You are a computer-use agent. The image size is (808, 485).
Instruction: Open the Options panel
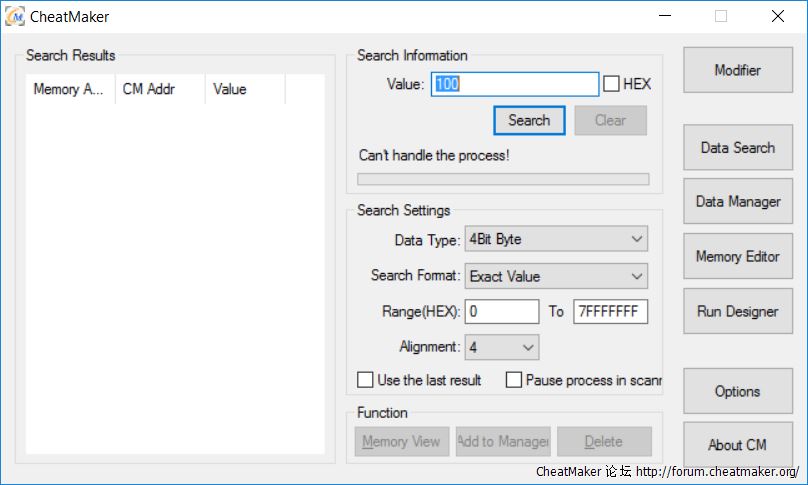click(x=737, y=392)
